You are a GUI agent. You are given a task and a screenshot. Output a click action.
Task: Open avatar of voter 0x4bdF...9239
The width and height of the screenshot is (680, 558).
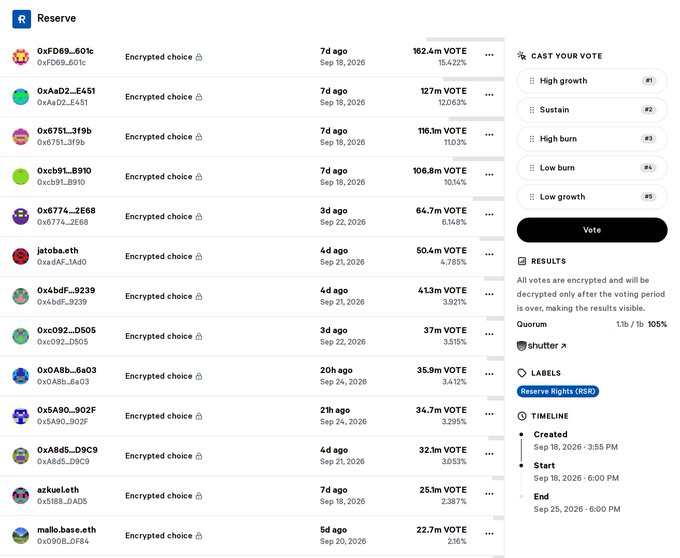pos(20,296)
